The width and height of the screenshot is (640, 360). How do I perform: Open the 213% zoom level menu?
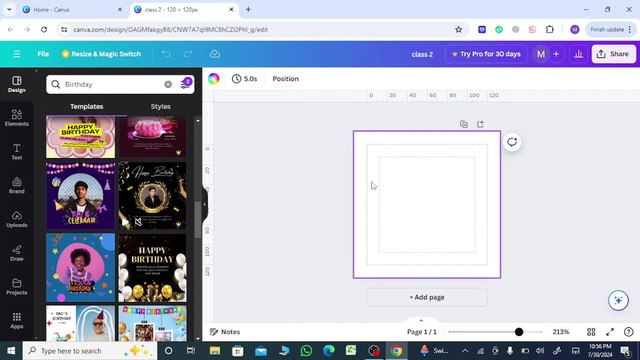point(561,332)
